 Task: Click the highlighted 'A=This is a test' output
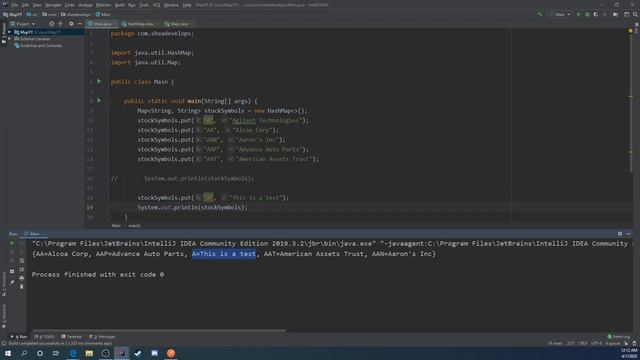click(x=224, y=254)
